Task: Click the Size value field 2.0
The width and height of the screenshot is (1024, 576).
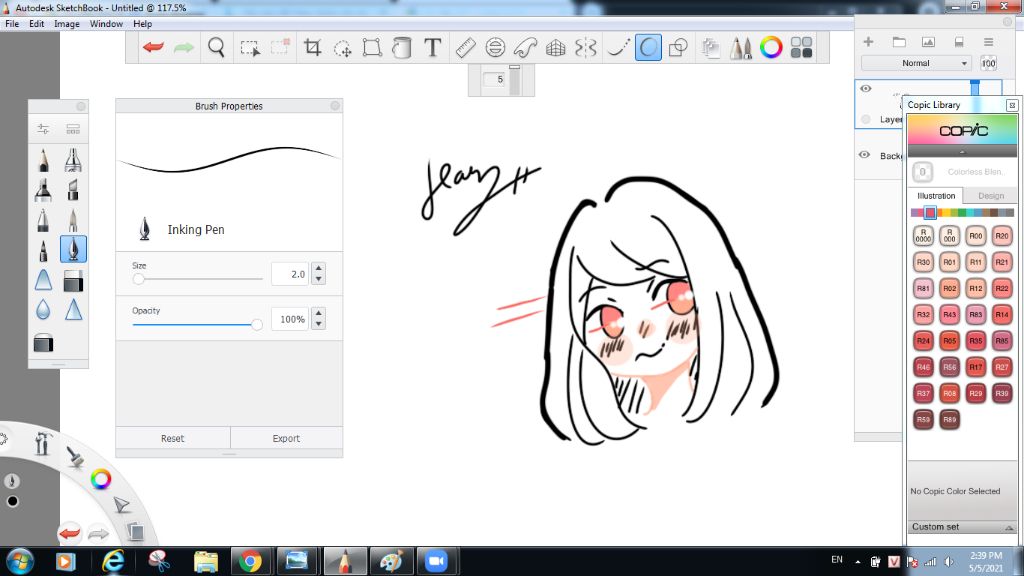Action: coord(289,274)
